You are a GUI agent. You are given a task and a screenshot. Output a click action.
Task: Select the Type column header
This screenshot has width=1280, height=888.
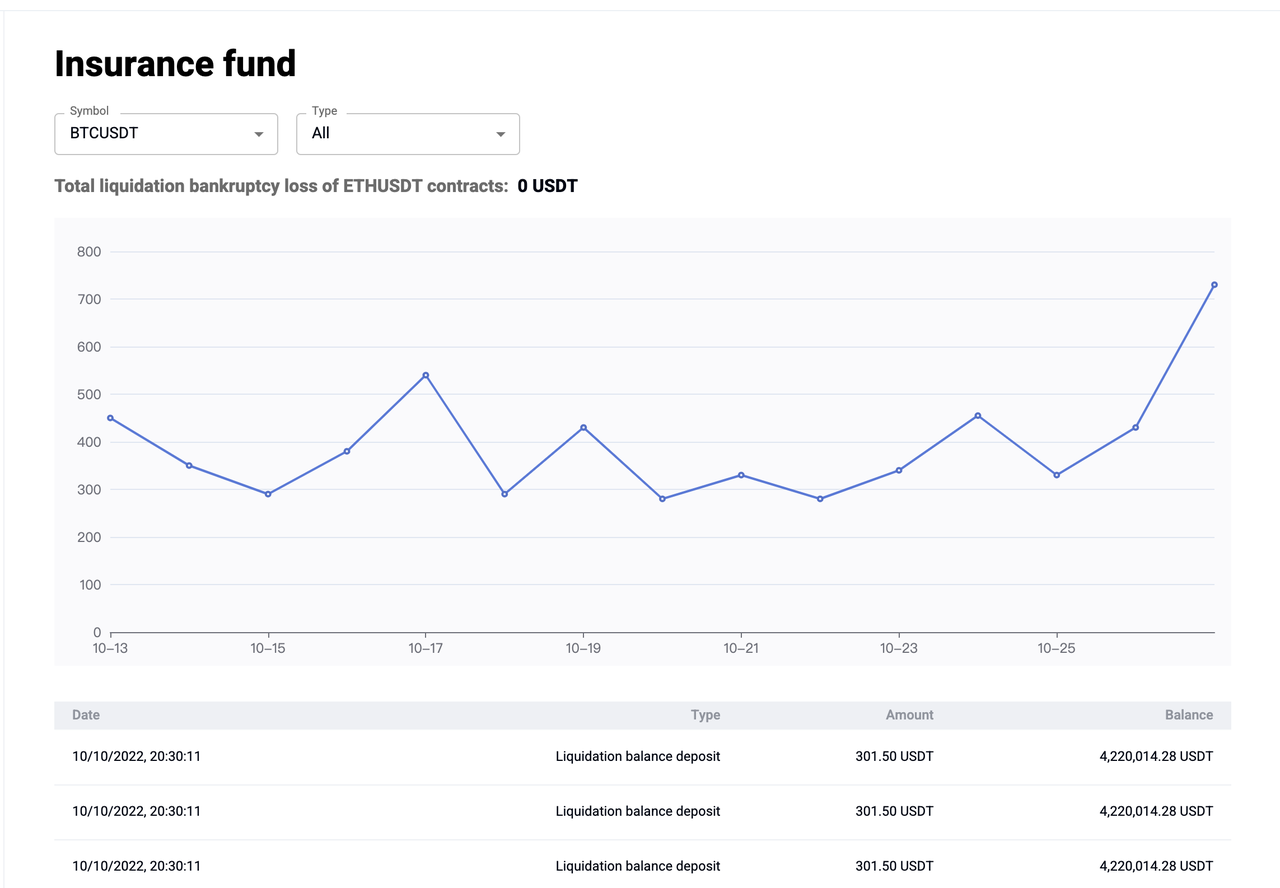705,714
